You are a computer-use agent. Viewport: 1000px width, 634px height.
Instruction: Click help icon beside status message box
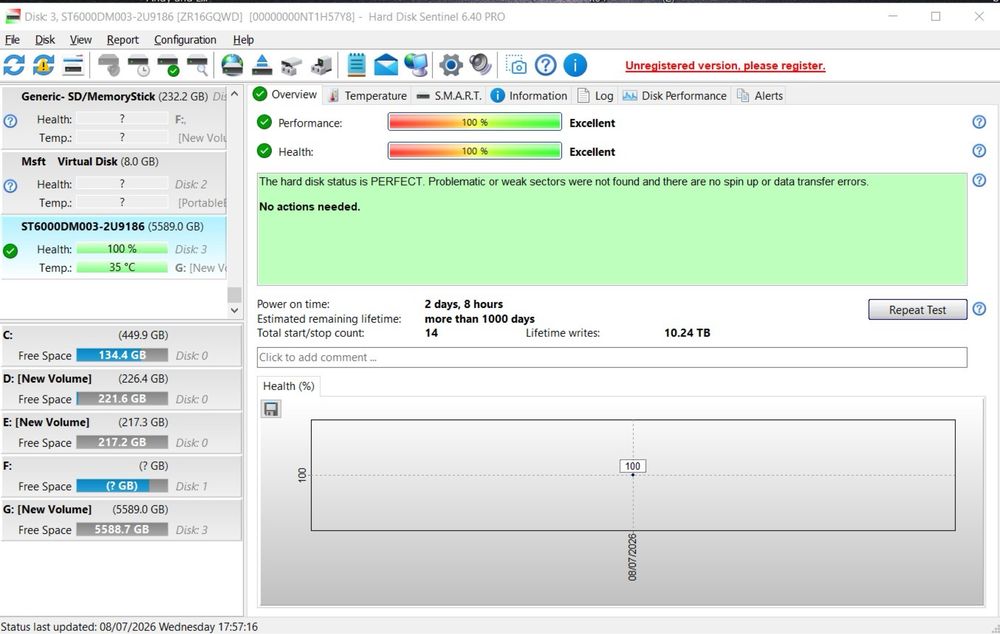(979, 180)
